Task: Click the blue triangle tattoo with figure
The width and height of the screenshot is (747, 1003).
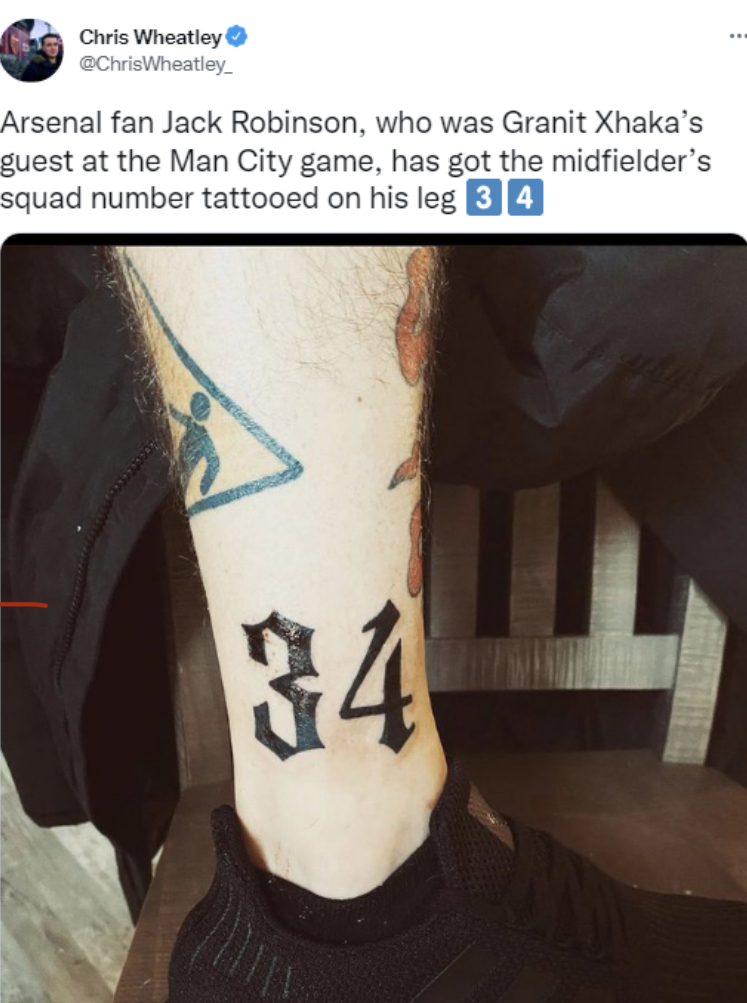Action: pos(211,384)
